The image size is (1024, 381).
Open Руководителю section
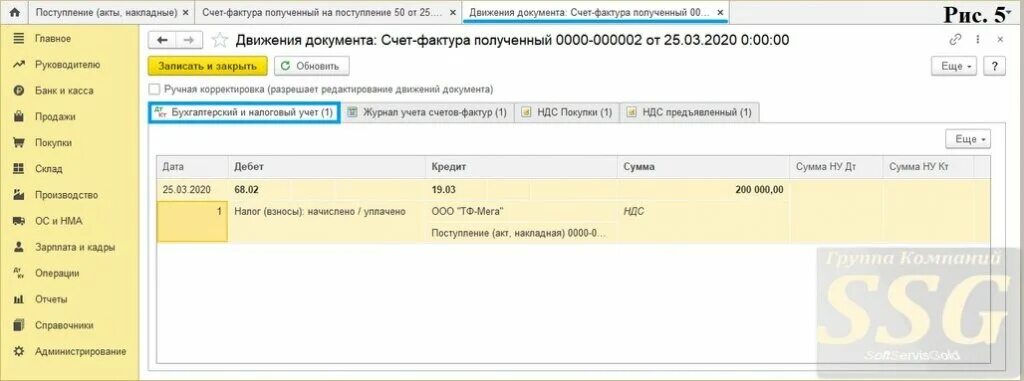pos(67,65)
